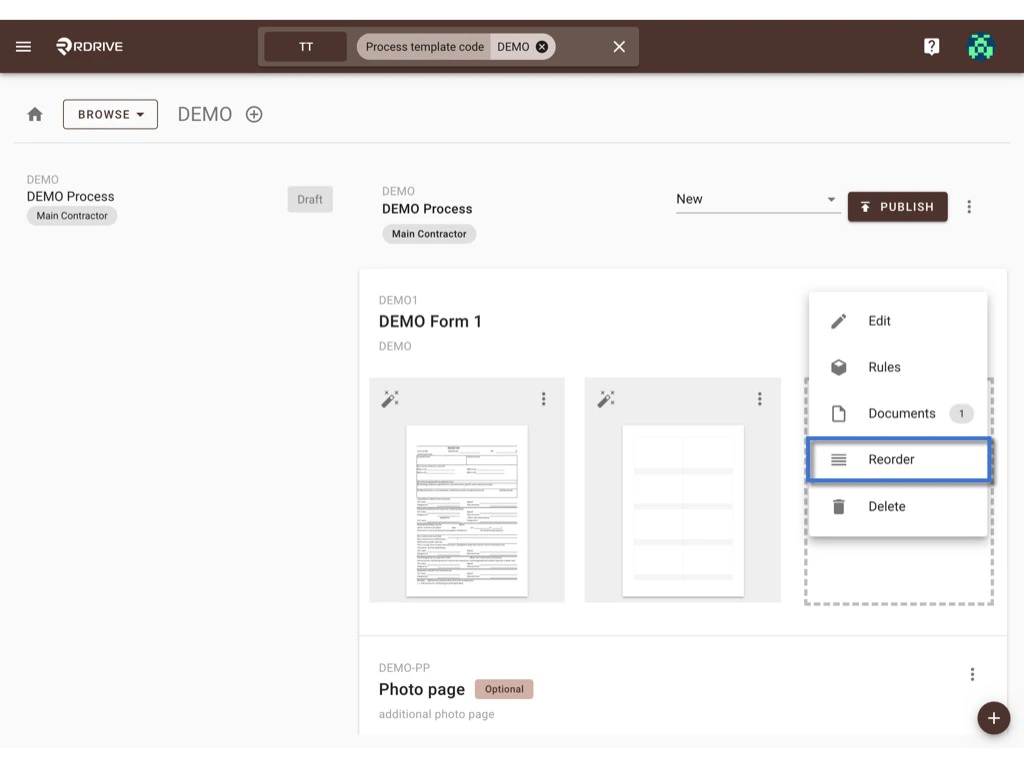
Task: Remove the DEMO filter chip
Action: coord(541,46)
